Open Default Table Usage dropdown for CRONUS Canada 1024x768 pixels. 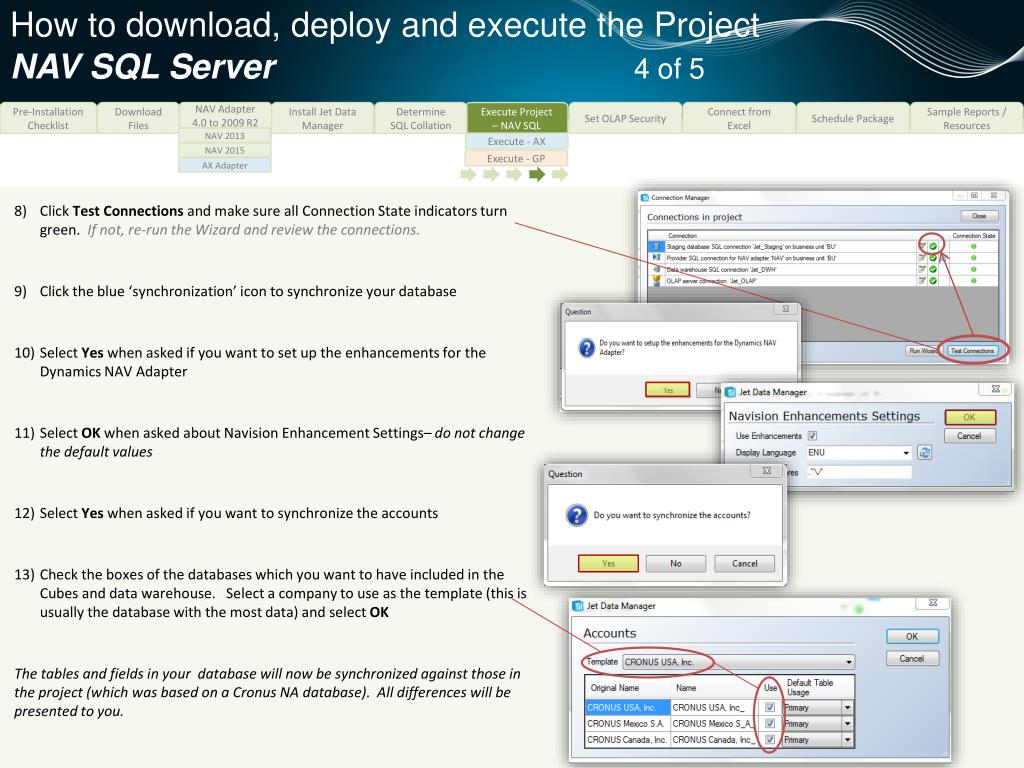[847, 740]
